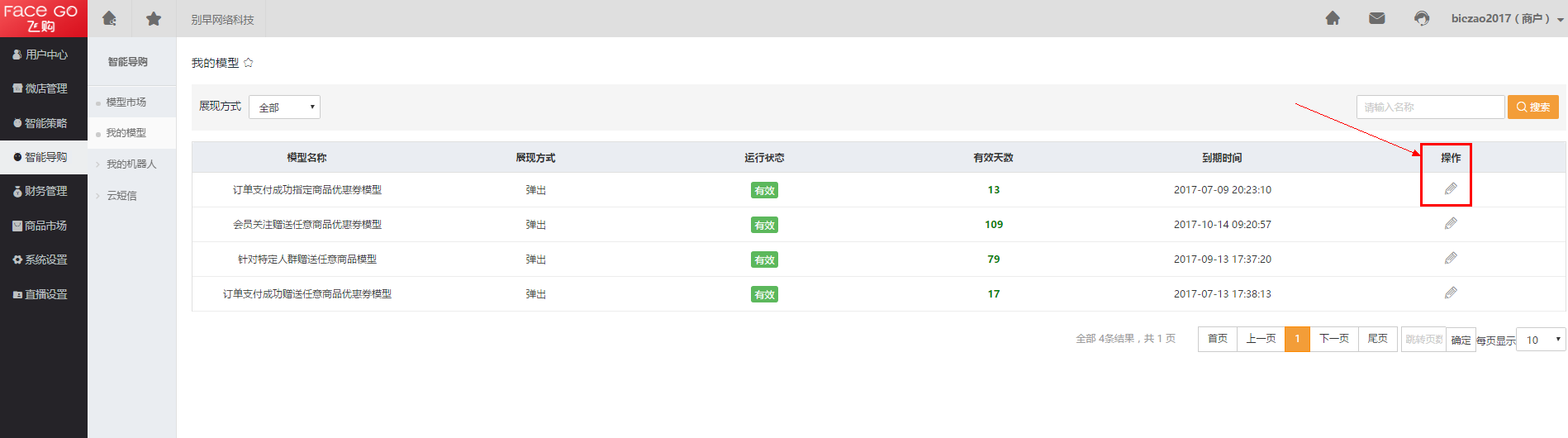Open the 展现方式 dropdown showing 全部
This screenshot has width=1568, height=438.
(x=284, y=107)
